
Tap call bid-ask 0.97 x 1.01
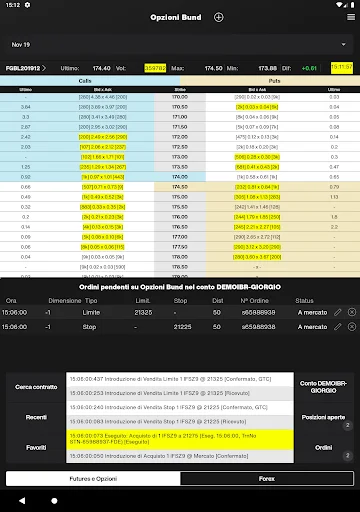coord(103,177)
